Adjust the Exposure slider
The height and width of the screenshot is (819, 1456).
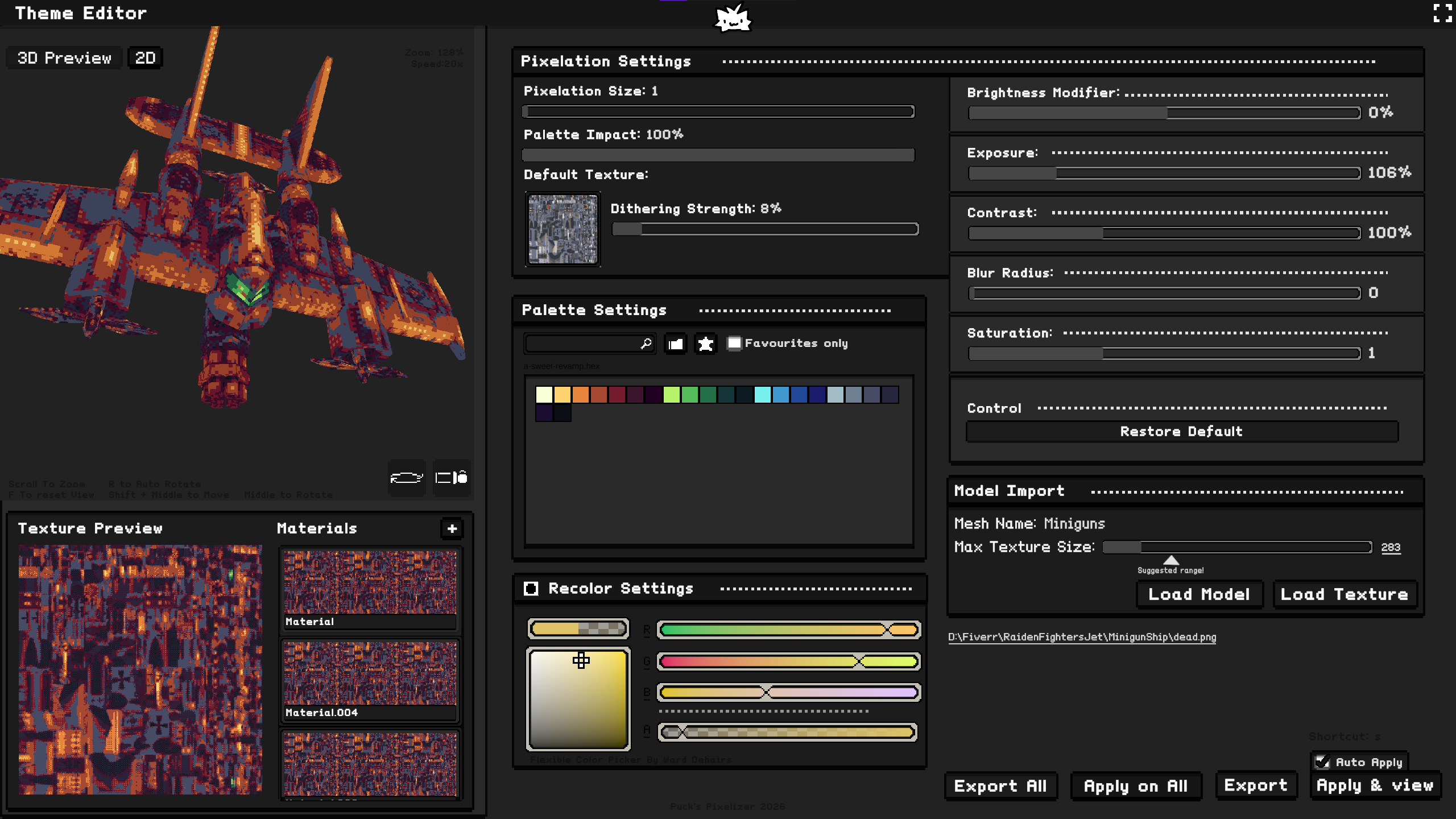pos(1164,173)
